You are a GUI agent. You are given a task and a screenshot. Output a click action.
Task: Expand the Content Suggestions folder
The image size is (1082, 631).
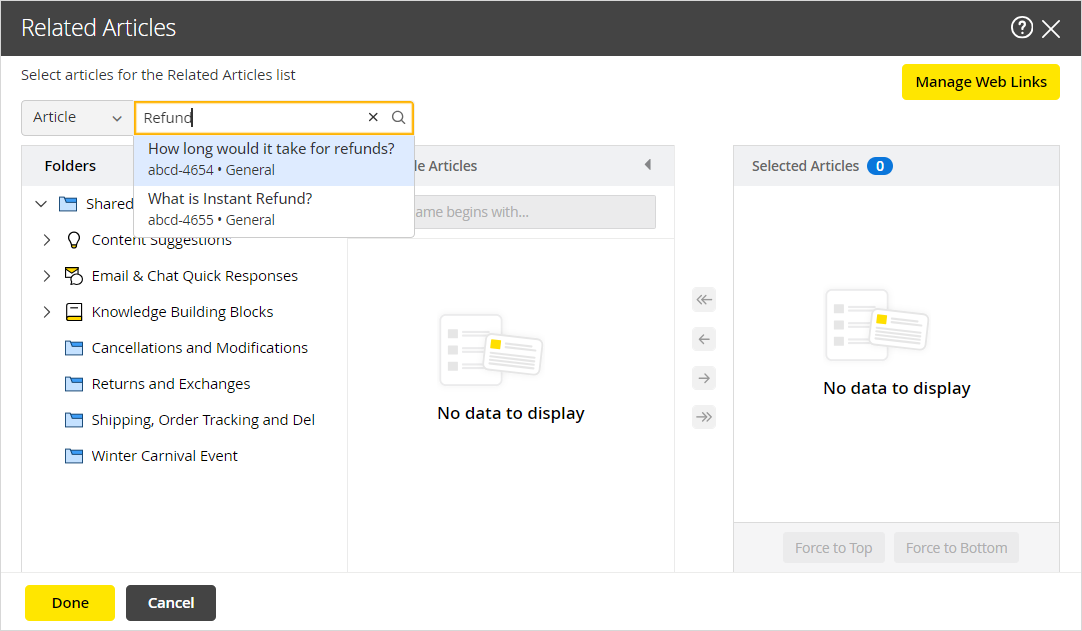(47, 240)
